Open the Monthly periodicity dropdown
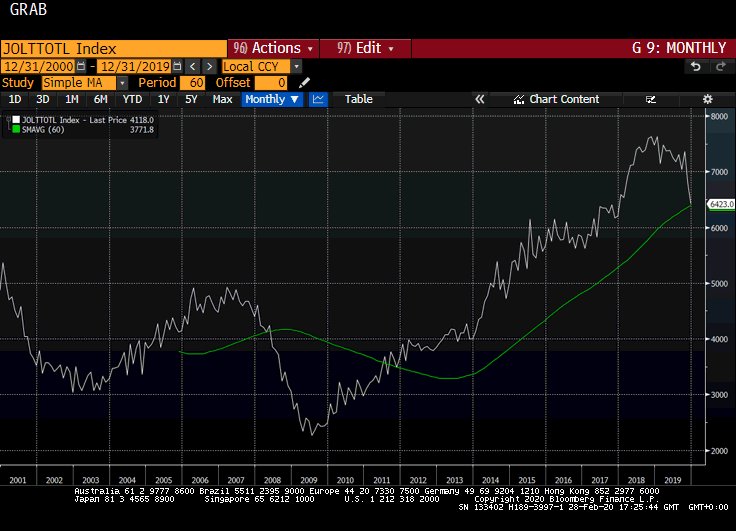The image size is (736, 531). [272, 99]
